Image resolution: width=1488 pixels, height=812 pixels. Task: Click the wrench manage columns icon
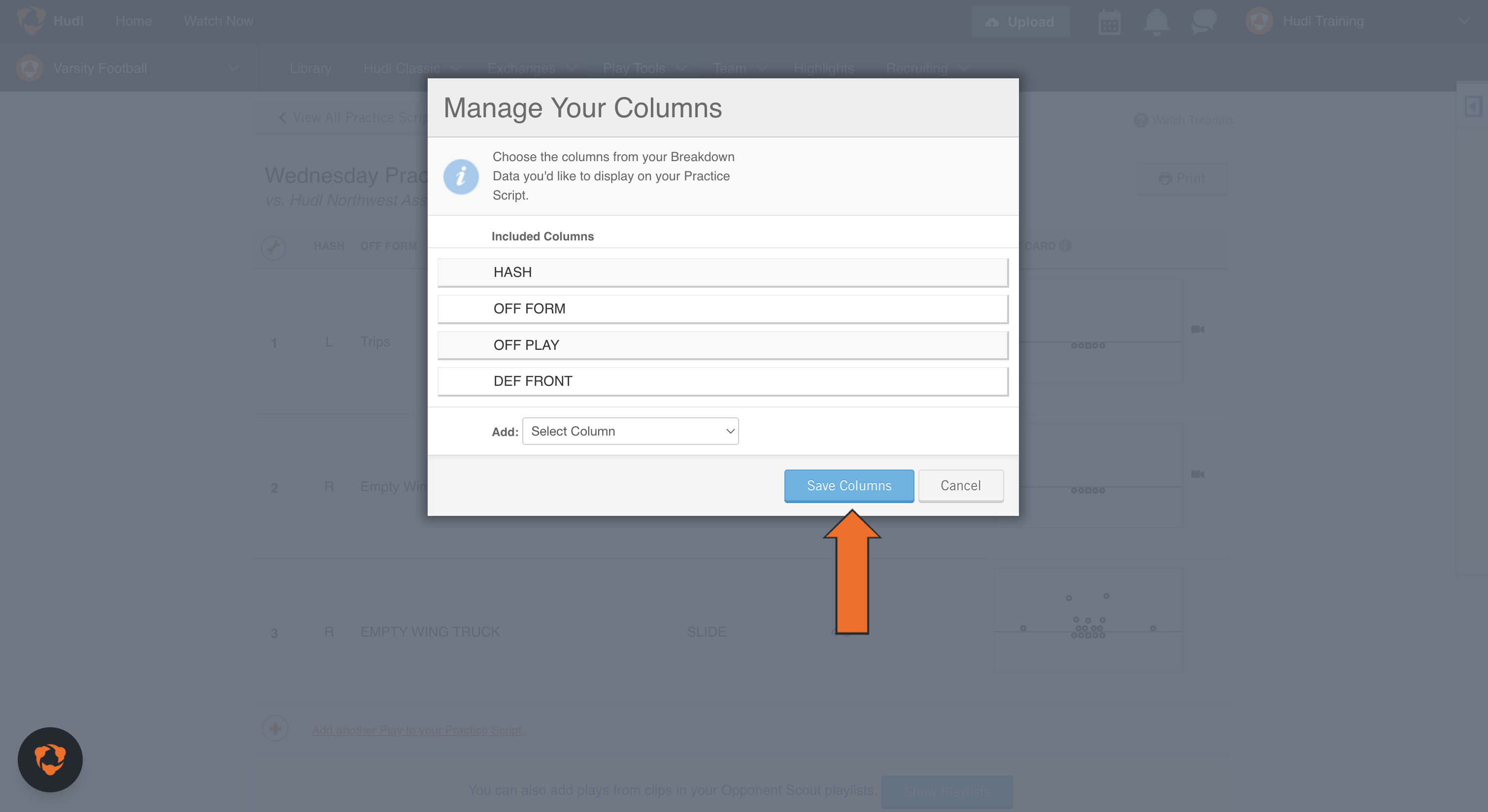click(273, 248)
